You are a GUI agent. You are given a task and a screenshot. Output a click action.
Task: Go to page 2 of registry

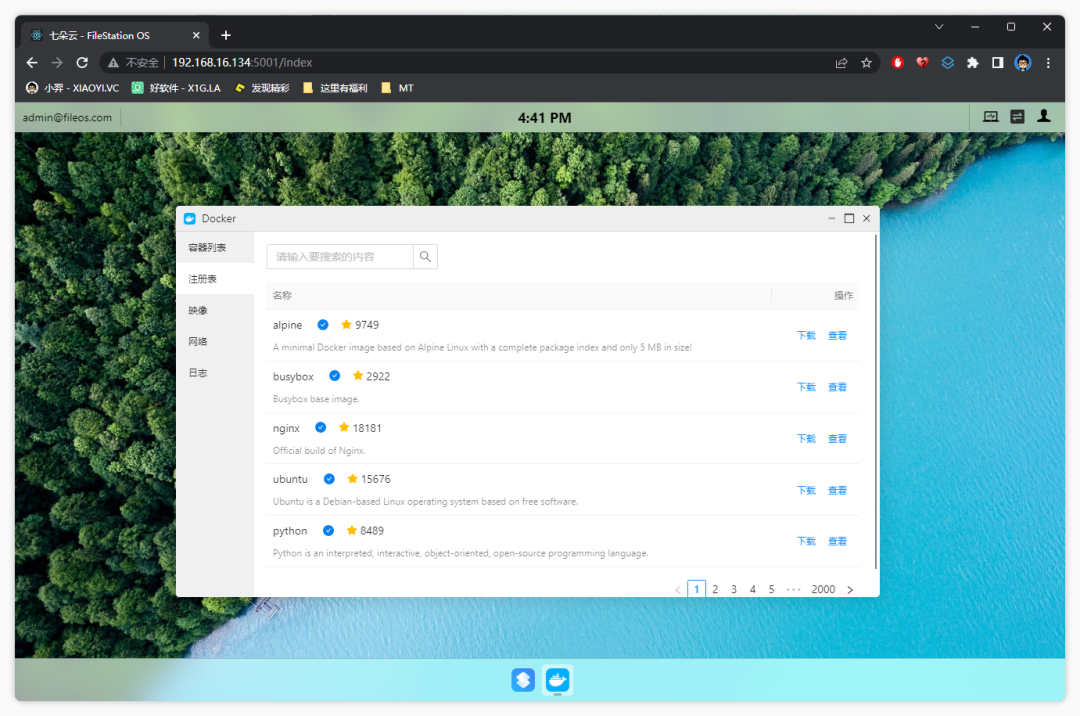(715, 589)
